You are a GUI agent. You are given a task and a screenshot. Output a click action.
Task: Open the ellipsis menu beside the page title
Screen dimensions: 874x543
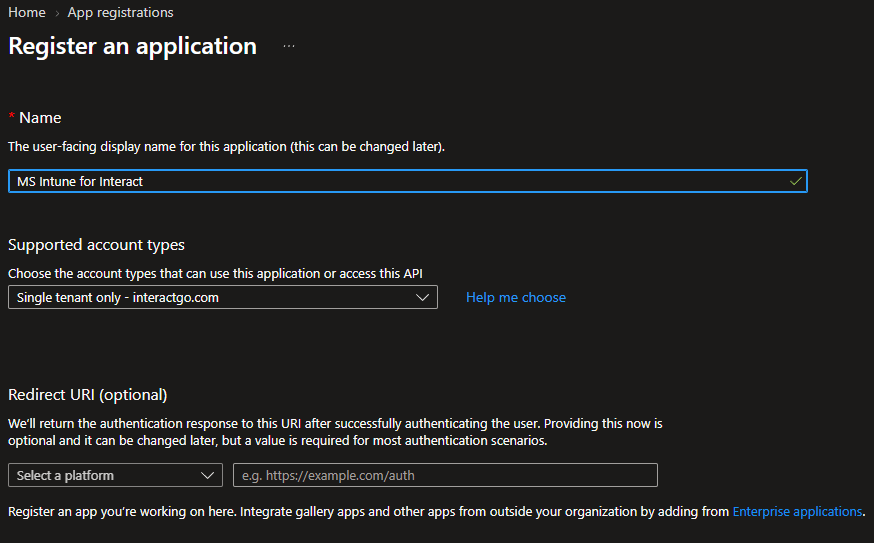coord(289,46)
